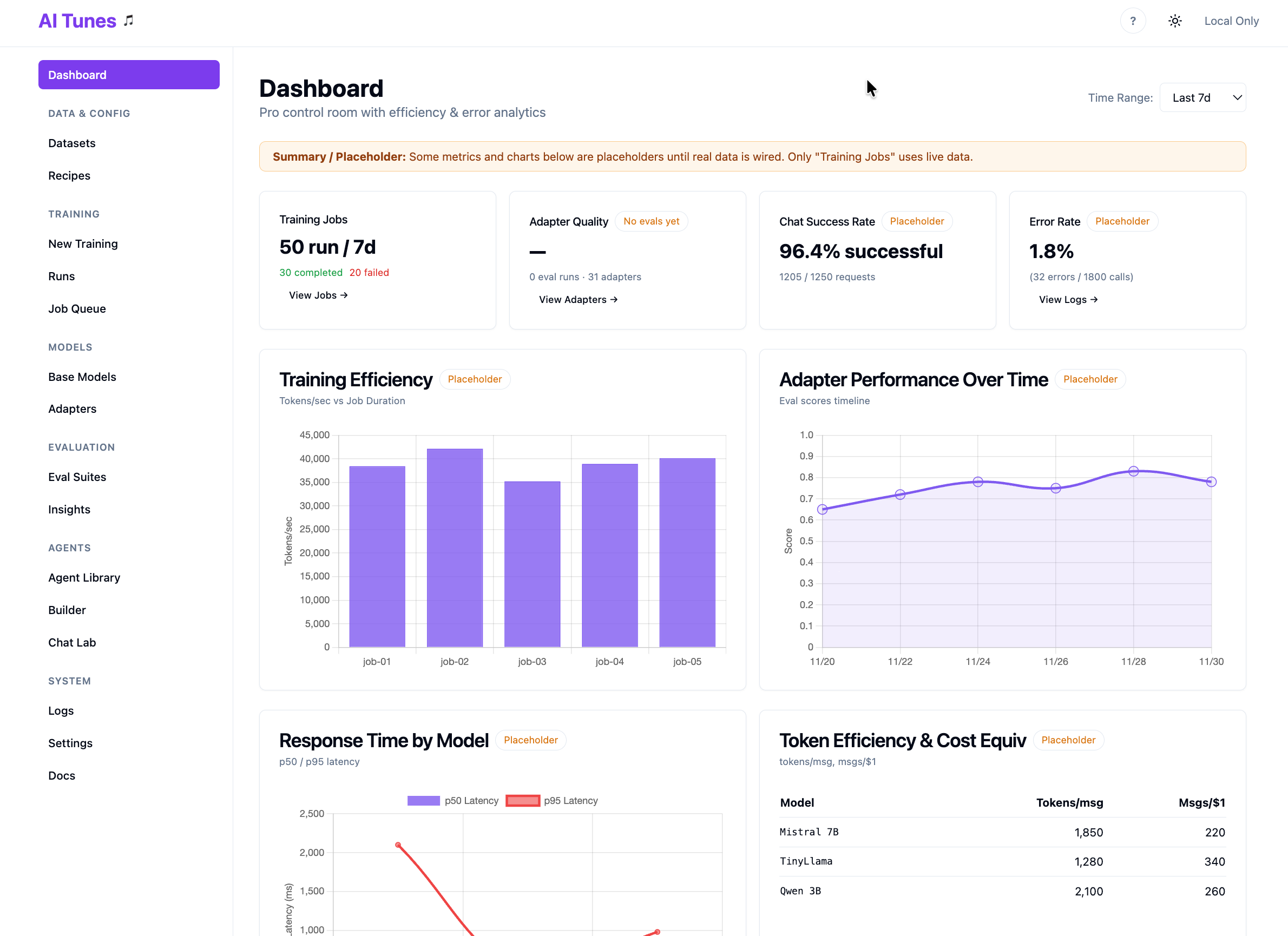Click the AI Tunes logo
This screenshot has width=1288, height=936.
[86, 21]
